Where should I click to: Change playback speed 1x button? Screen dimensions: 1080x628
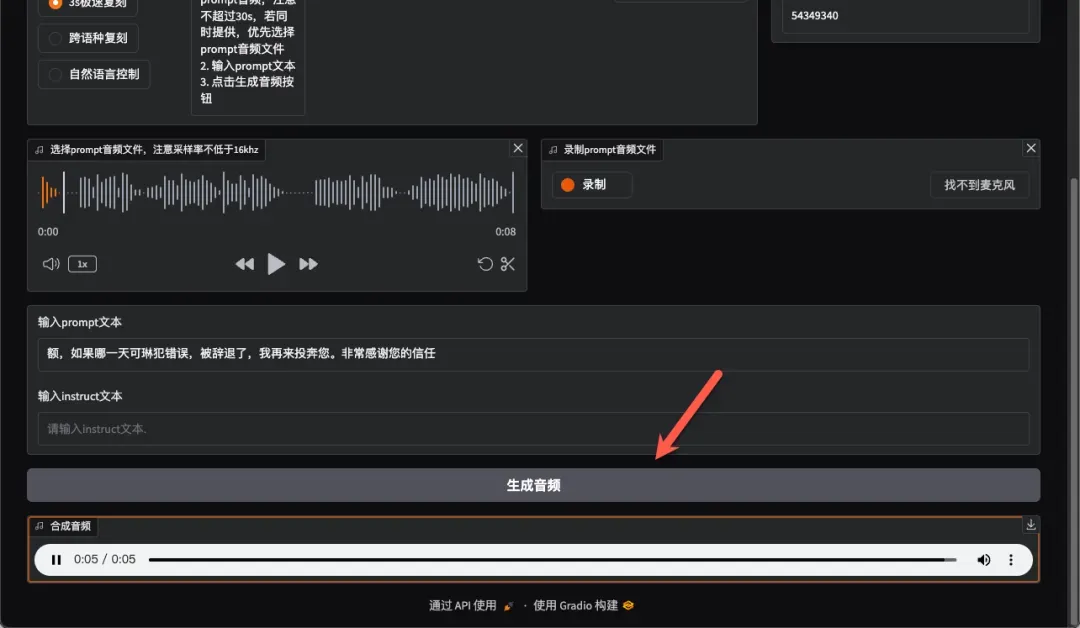[82, 264]
